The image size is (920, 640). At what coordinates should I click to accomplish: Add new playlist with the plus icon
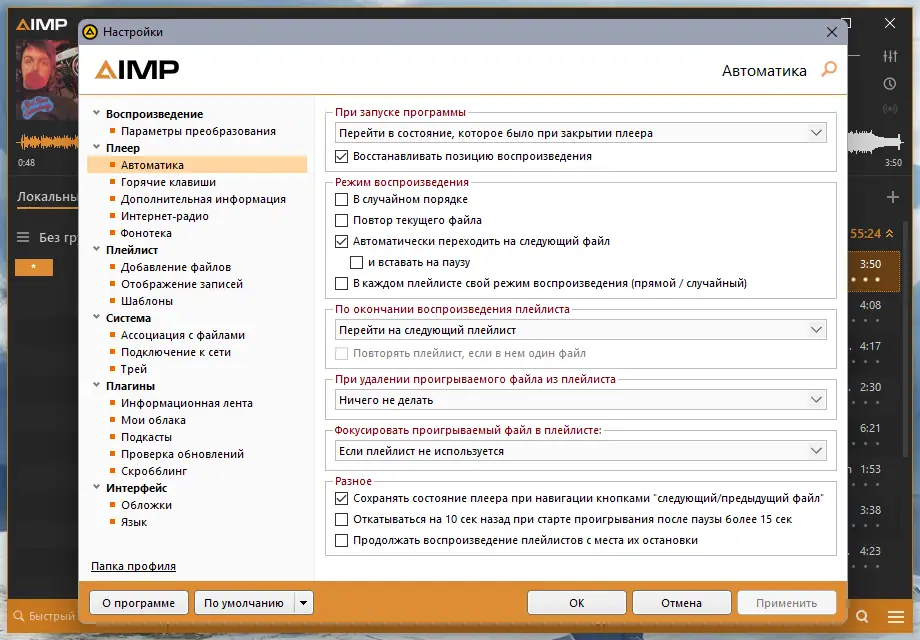point(892,197)
